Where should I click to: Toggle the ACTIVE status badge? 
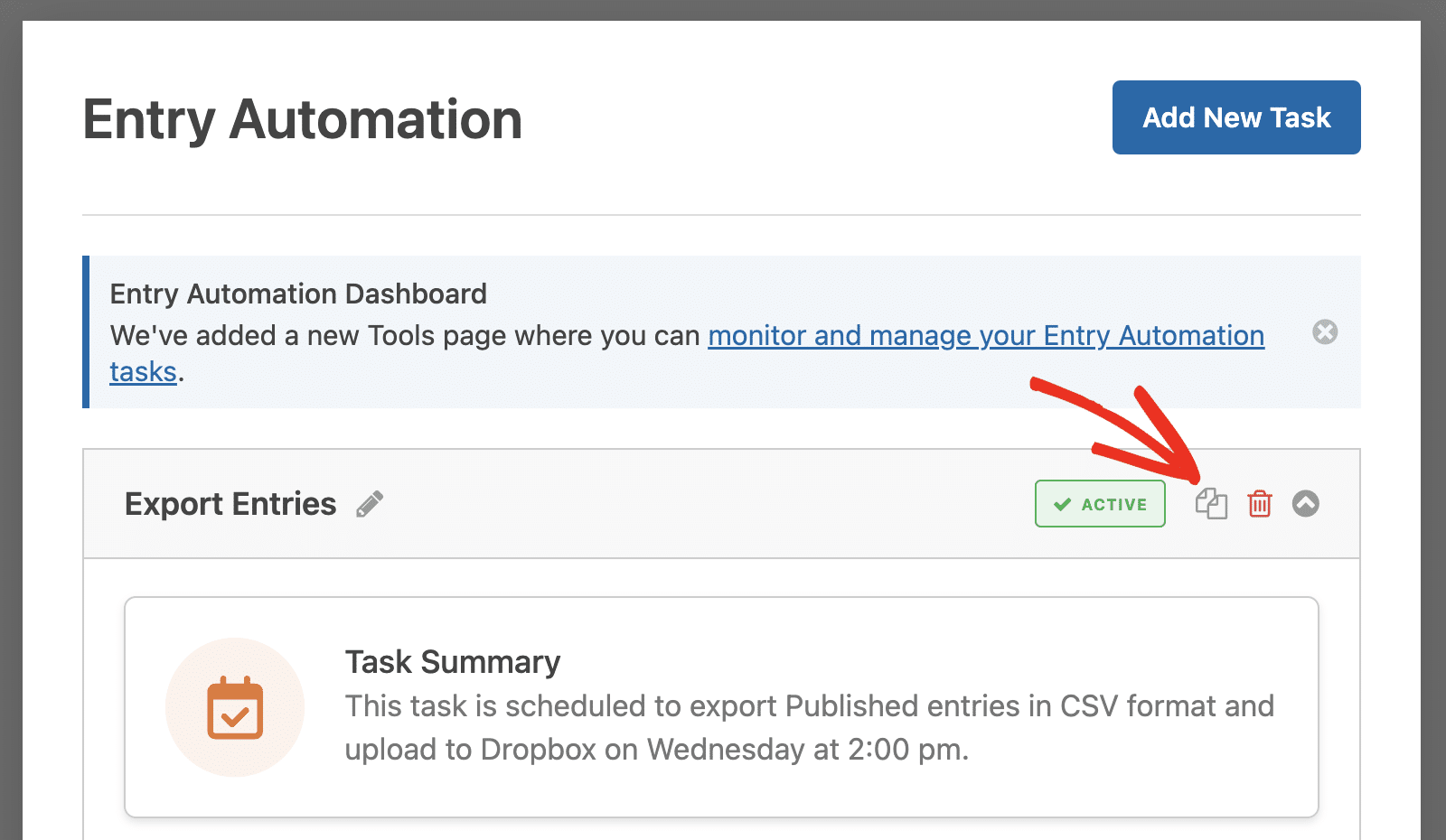pos(1100,504)
